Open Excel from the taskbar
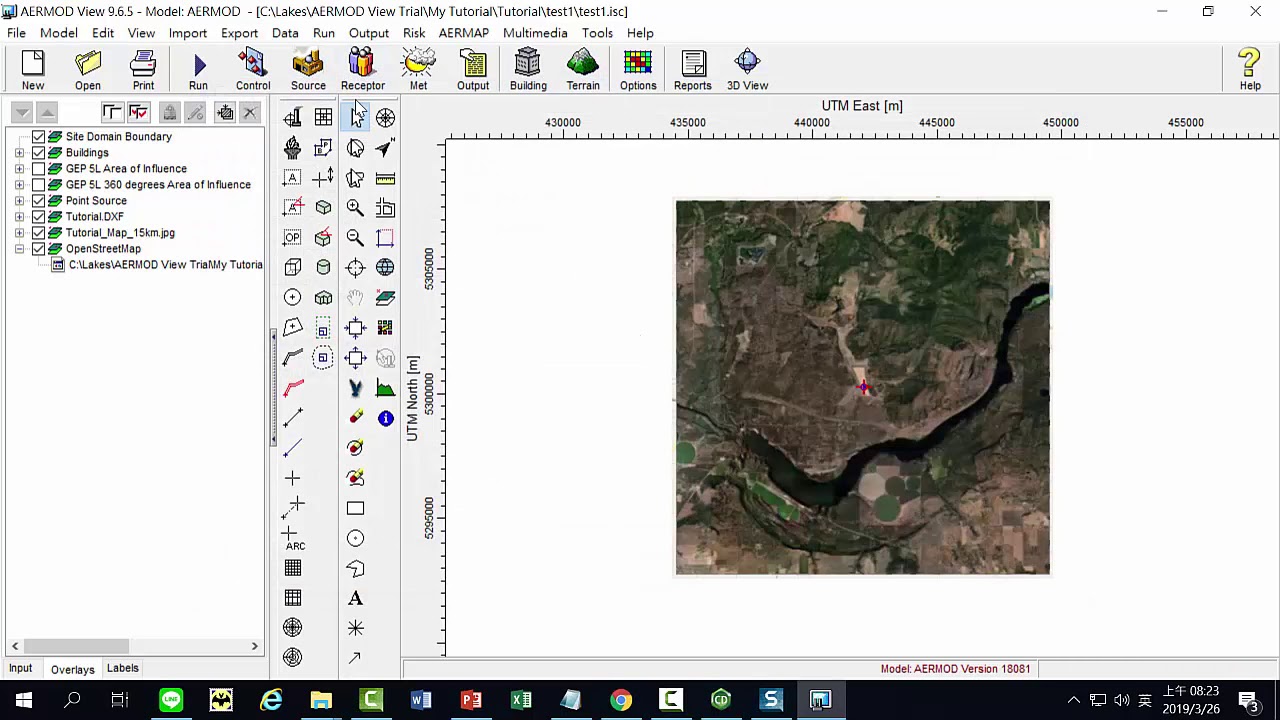 click(521, 700)
